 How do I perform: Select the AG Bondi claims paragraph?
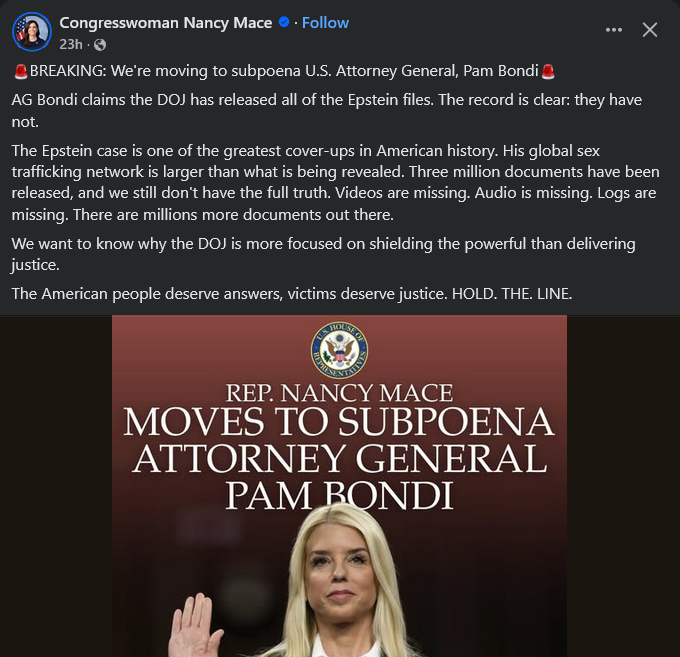327,111
